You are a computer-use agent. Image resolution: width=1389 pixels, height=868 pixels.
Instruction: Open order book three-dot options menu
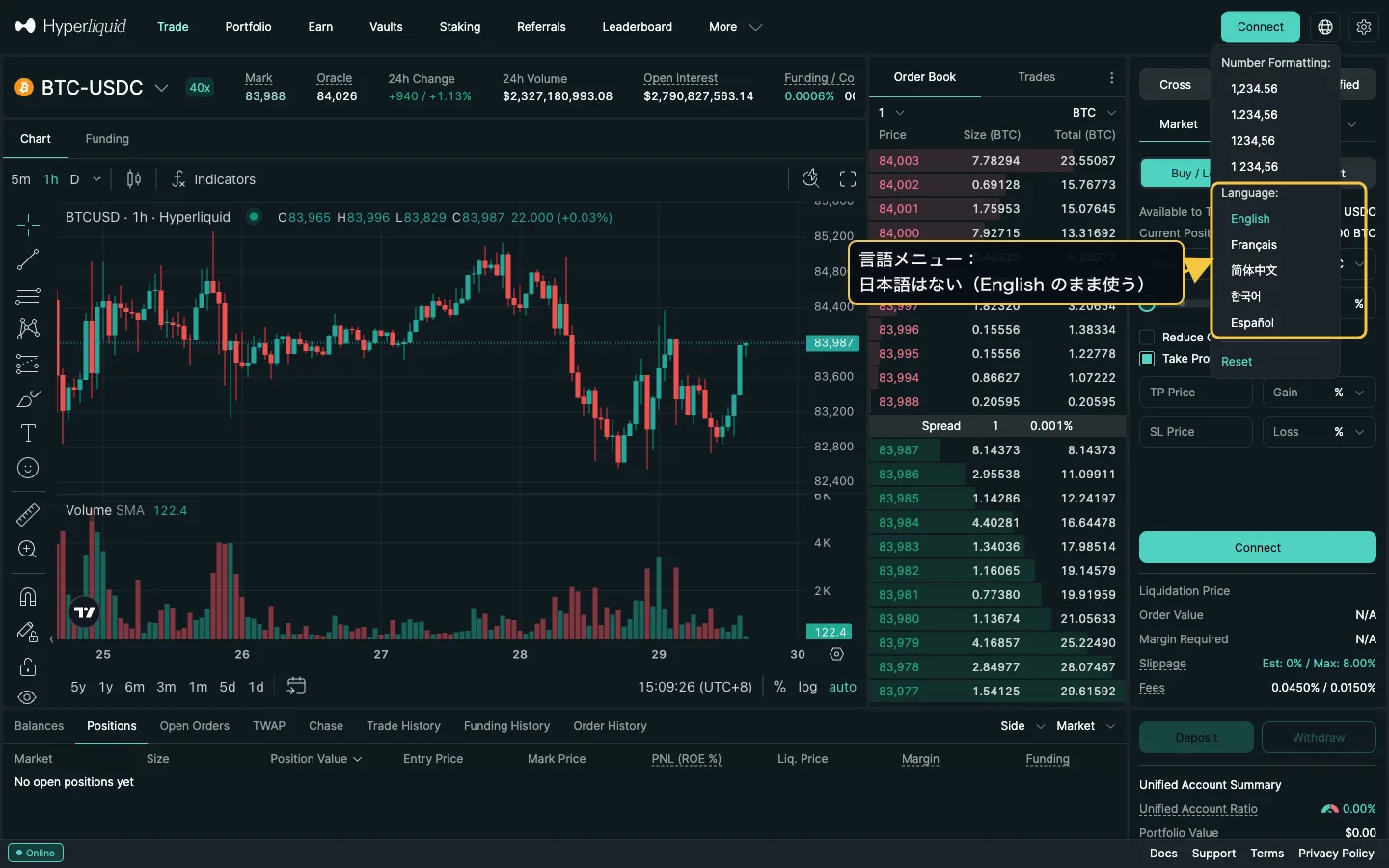point(1111,77)
